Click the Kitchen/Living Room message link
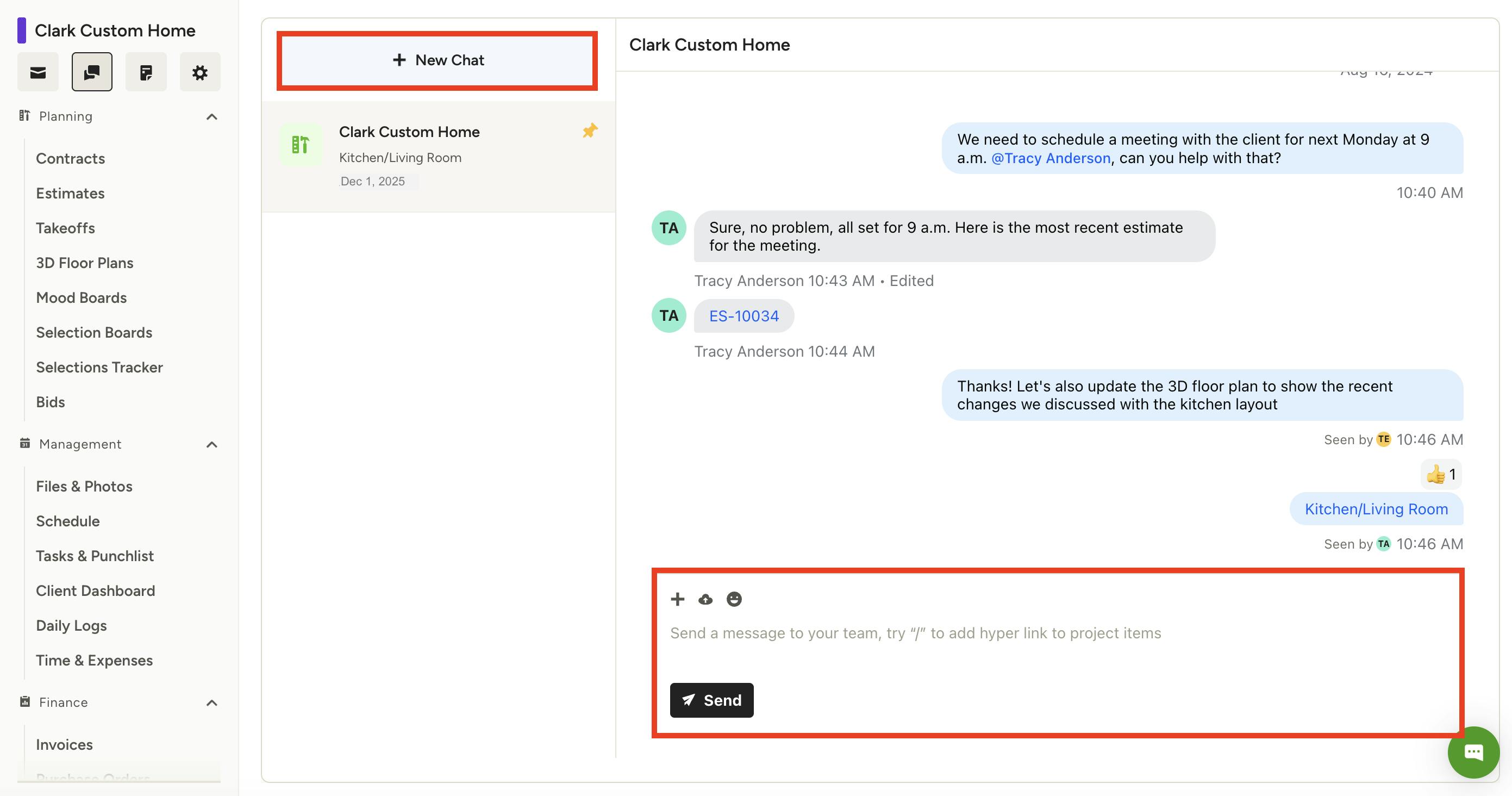 tap(1376, 509)
